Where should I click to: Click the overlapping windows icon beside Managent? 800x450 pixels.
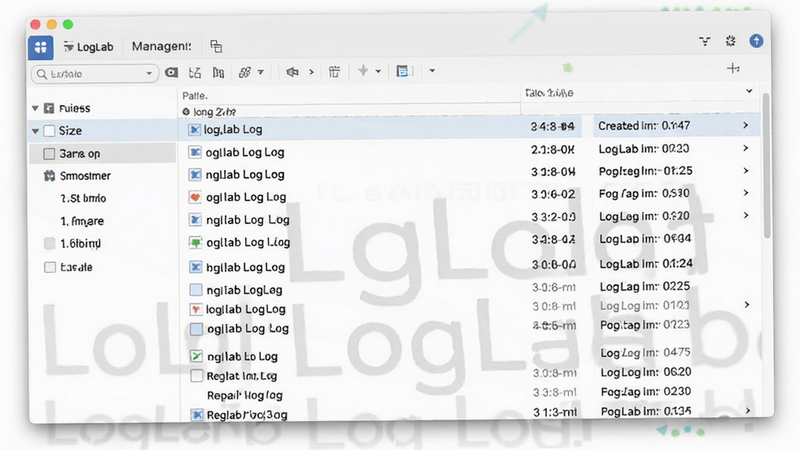[216, 46]
